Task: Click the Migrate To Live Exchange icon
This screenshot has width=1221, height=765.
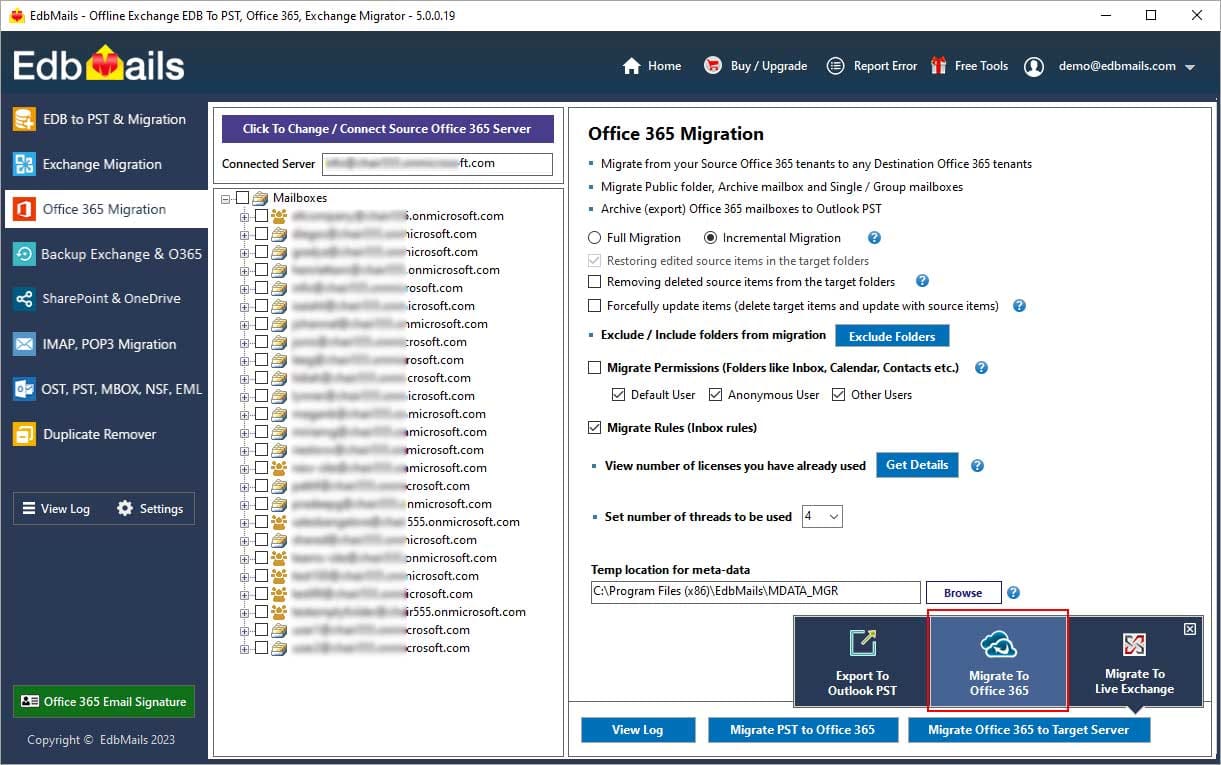Action: coord(1134,644)
